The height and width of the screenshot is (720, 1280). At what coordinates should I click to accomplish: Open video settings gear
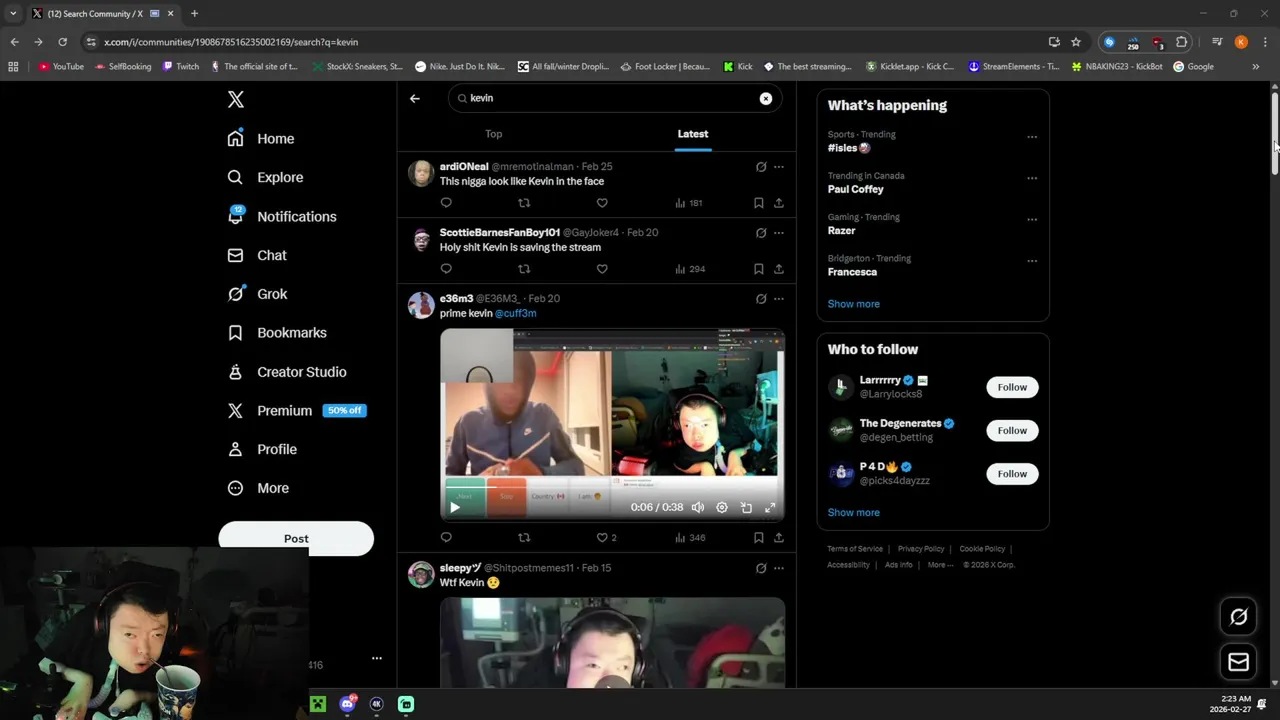click(722, 508)
